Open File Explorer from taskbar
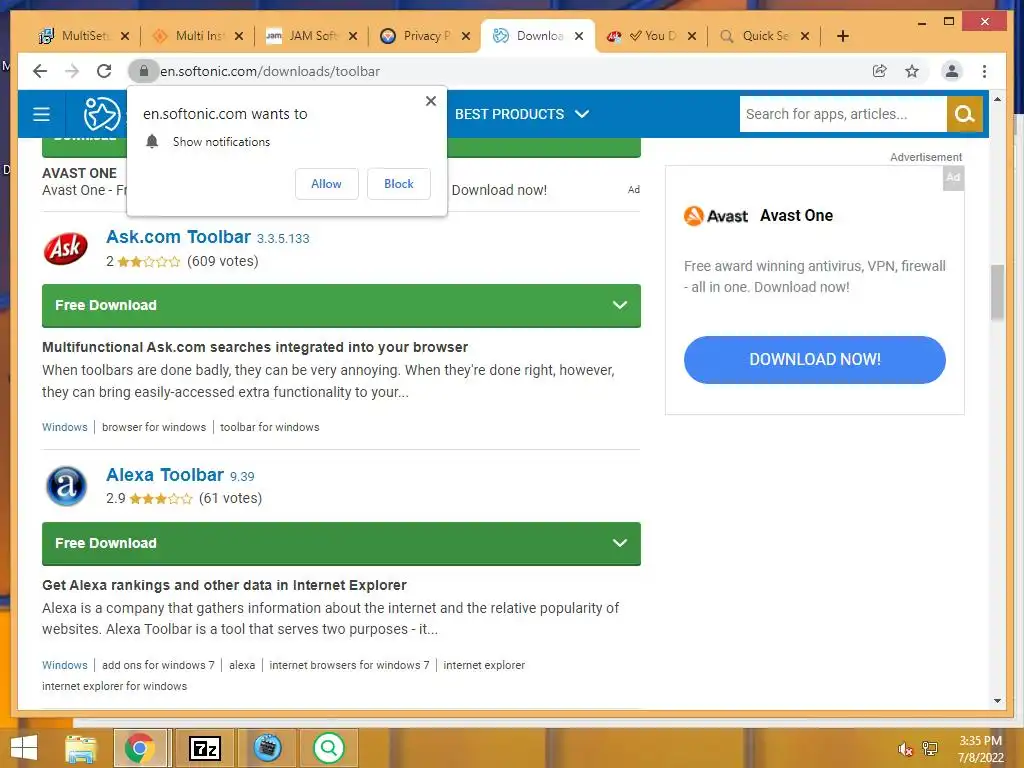1024x768 pixels. tap(81, 748)
